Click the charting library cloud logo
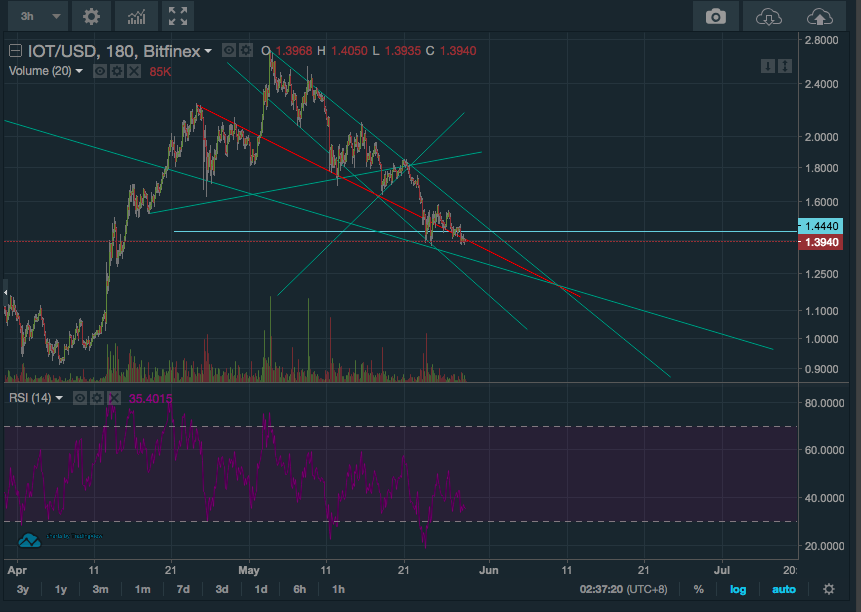The height and width of the screenshot is (612, 861). tap(29, 540)
